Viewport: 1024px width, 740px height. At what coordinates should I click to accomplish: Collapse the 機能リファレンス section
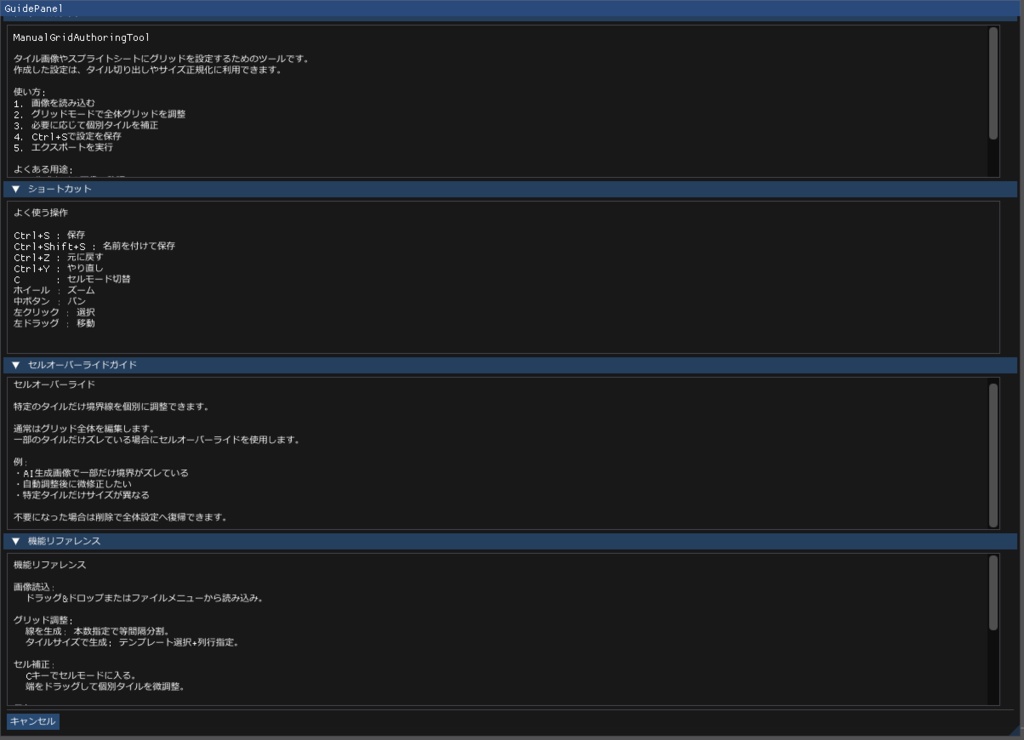click(511, 541)
